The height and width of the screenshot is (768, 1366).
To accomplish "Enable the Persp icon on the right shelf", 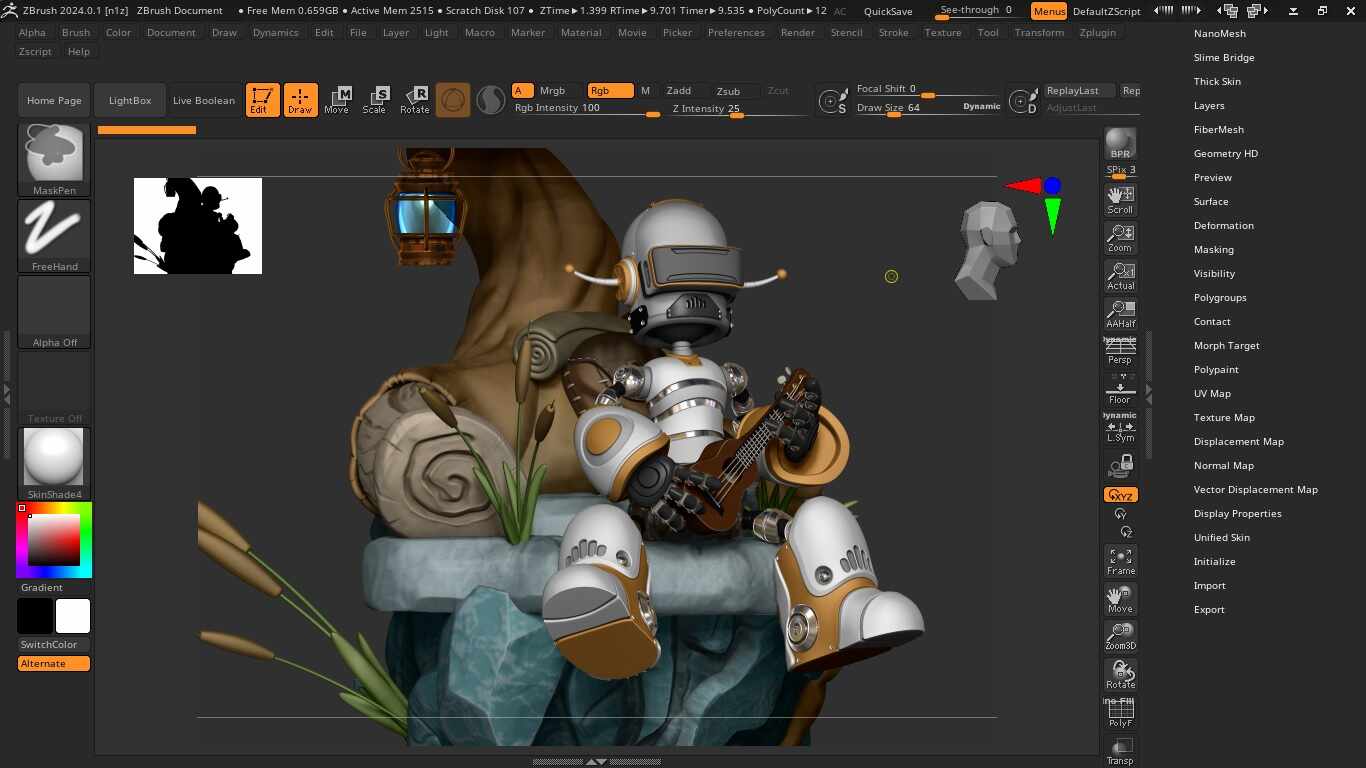I will tap(1120, 347).
